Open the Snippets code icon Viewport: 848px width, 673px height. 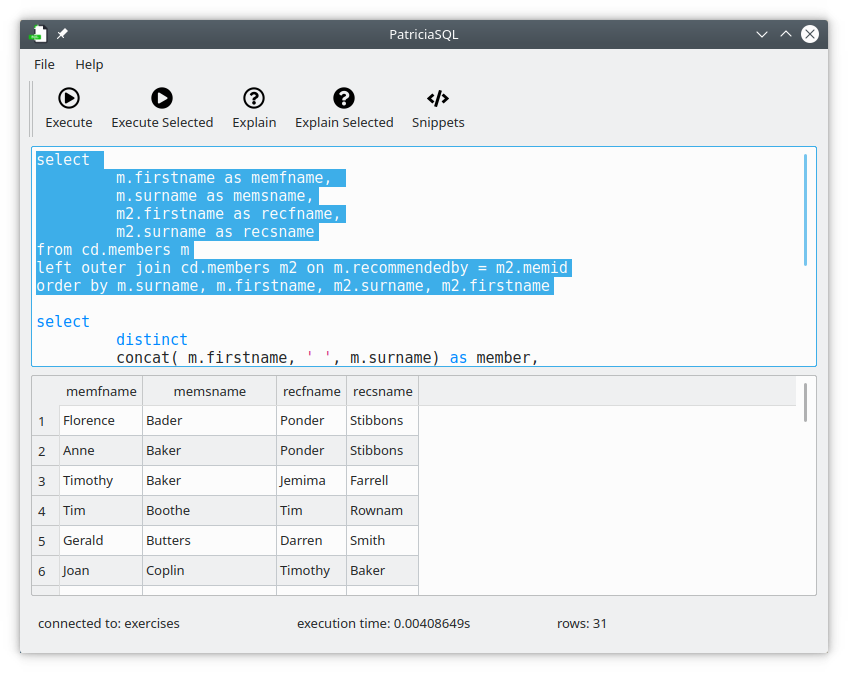click(x=438, y=98)
